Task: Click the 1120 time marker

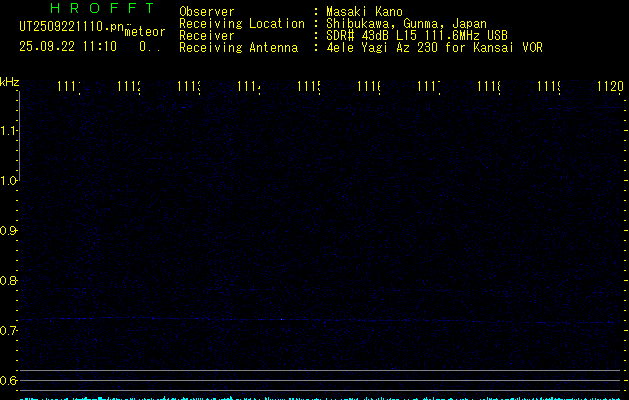Action: 610,86
